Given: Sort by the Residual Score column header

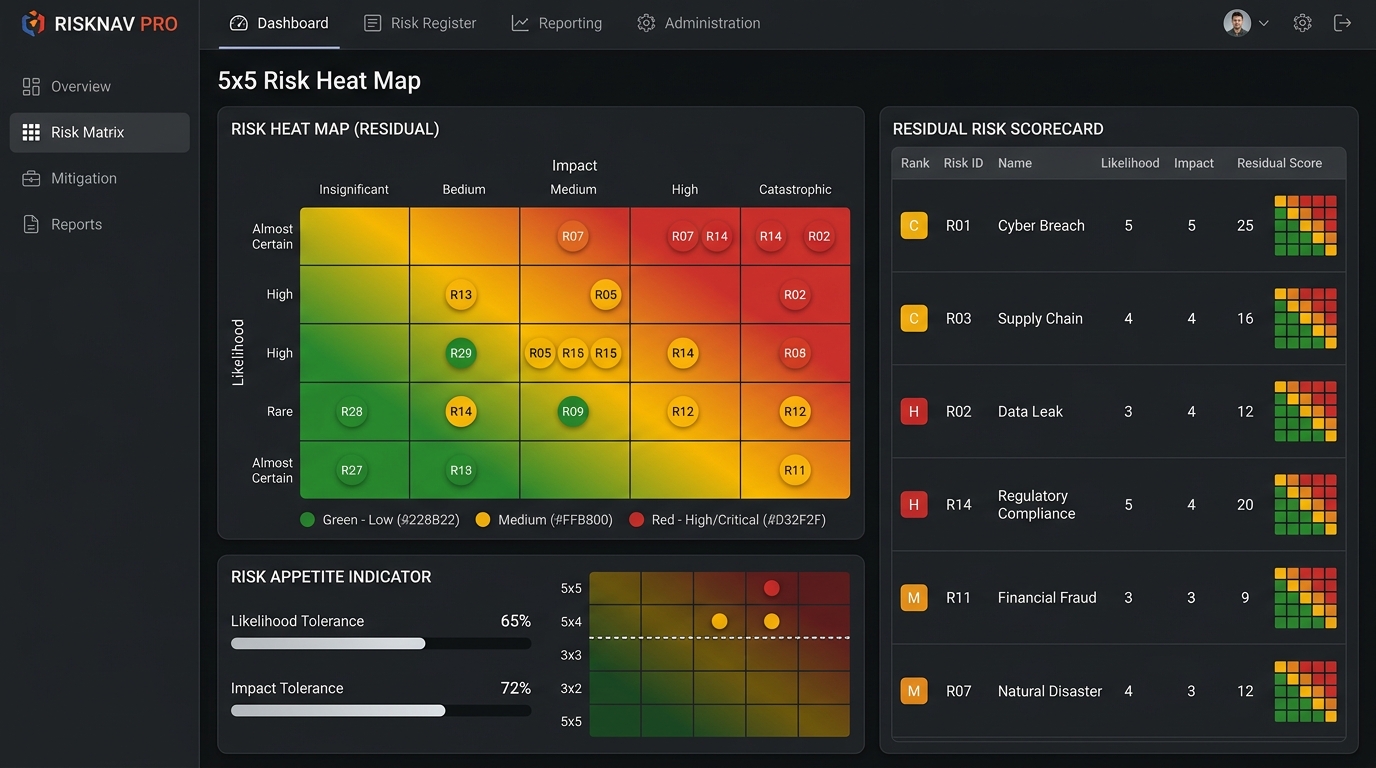Looking at the screenshot, I should pyautogui.click(x=1279, y=163).
